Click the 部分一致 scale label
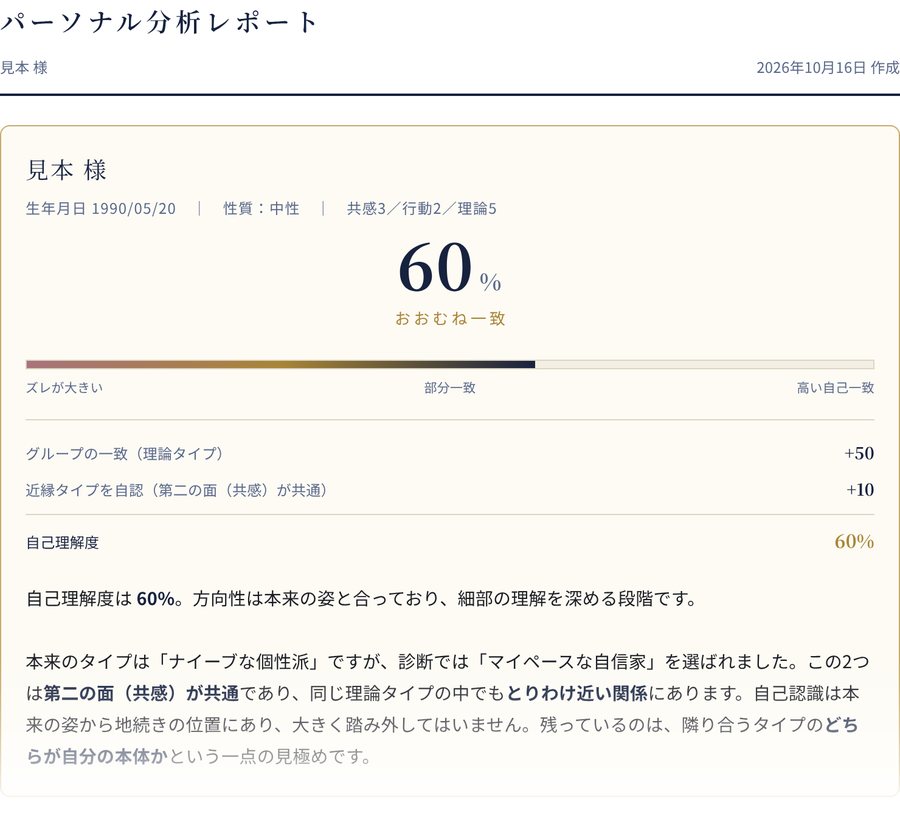Image resolution: width=900 pixels, height=814 pixels. 450,388
